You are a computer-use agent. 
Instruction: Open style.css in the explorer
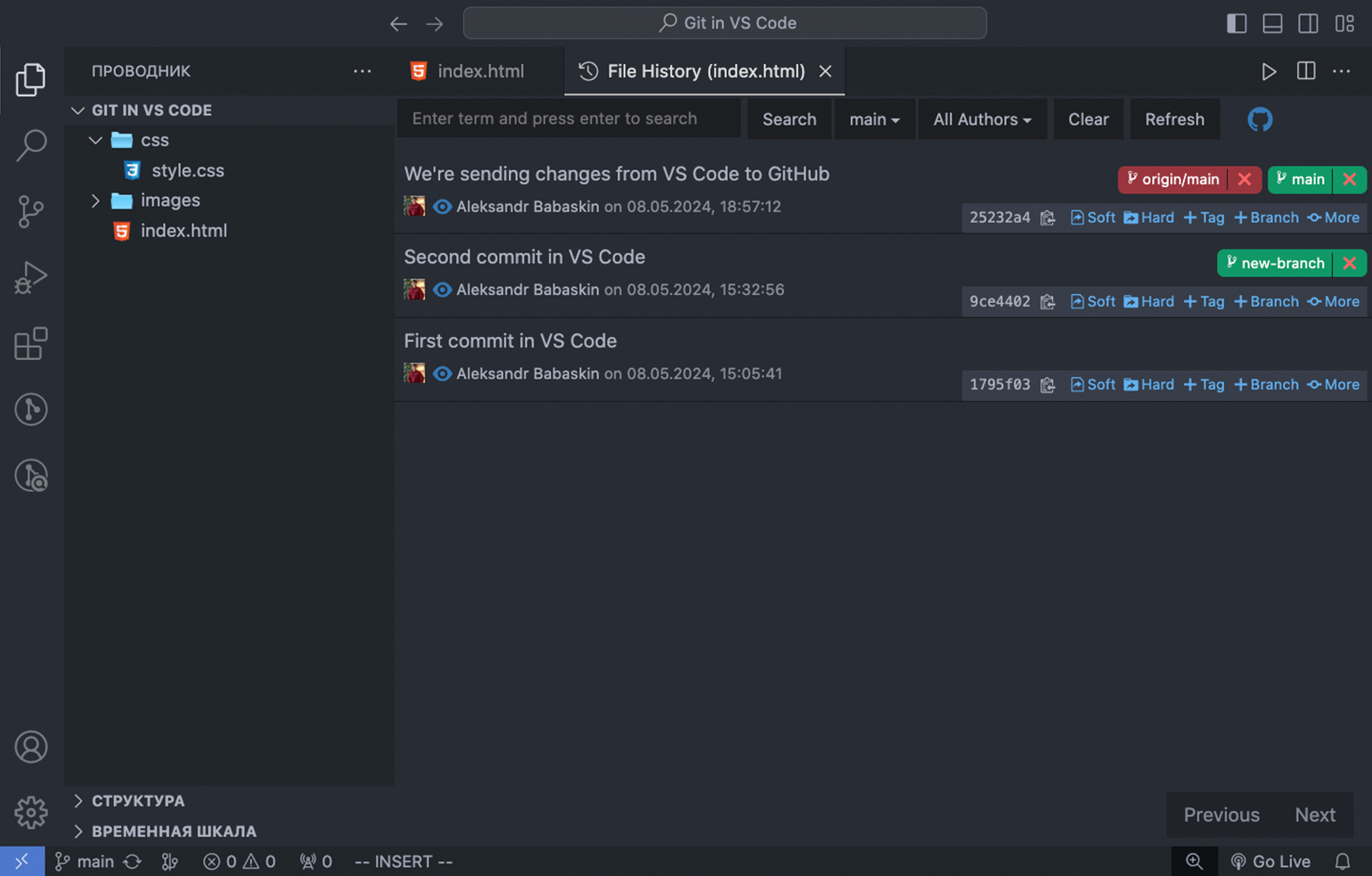point(187,170)
